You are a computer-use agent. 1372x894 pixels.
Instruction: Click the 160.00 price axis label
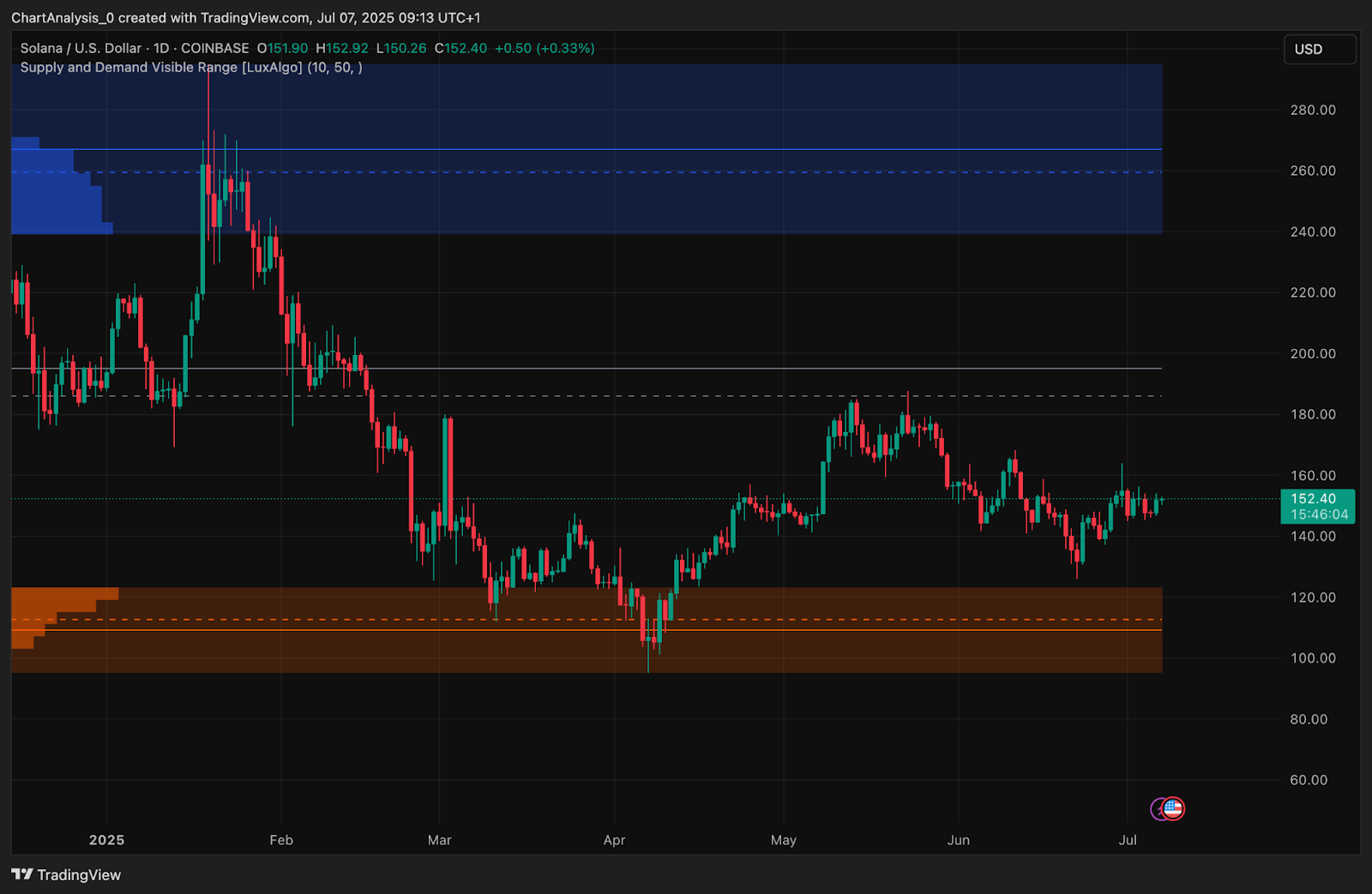pyautogui.click(x=1313, y=475)
